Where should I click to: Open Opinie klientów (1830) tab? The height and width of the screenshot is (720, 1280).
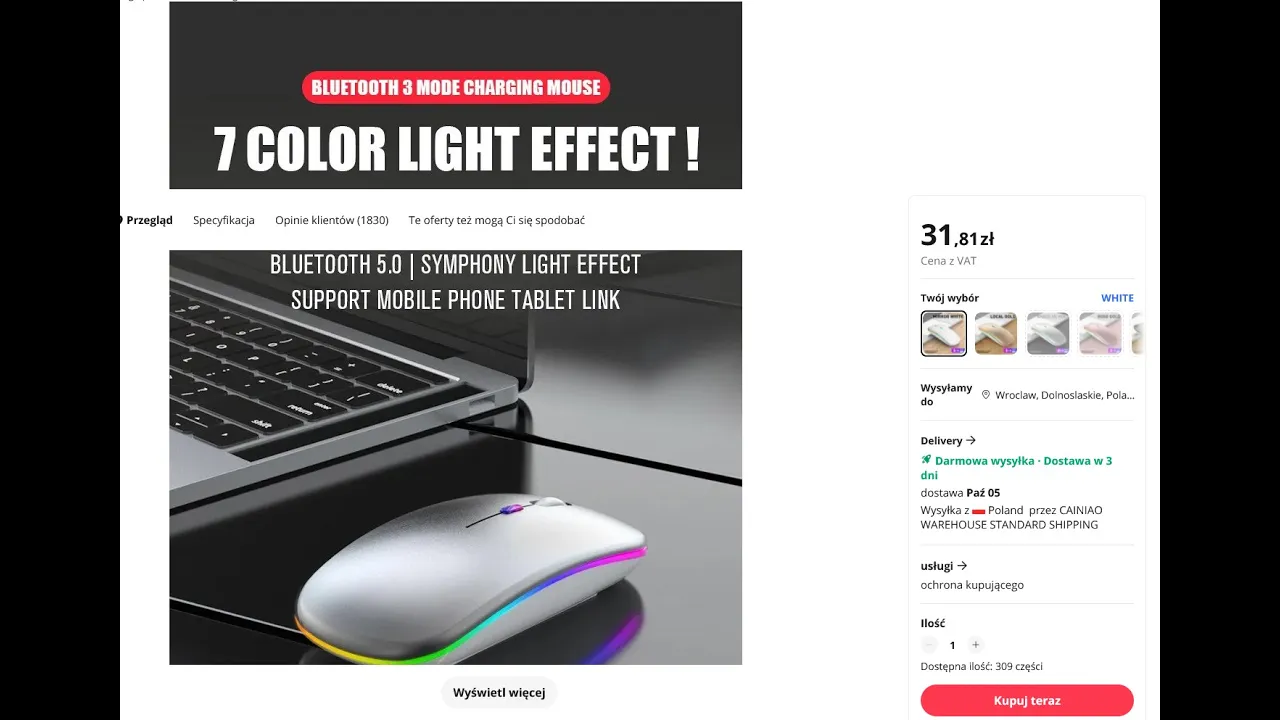point(332,220)
